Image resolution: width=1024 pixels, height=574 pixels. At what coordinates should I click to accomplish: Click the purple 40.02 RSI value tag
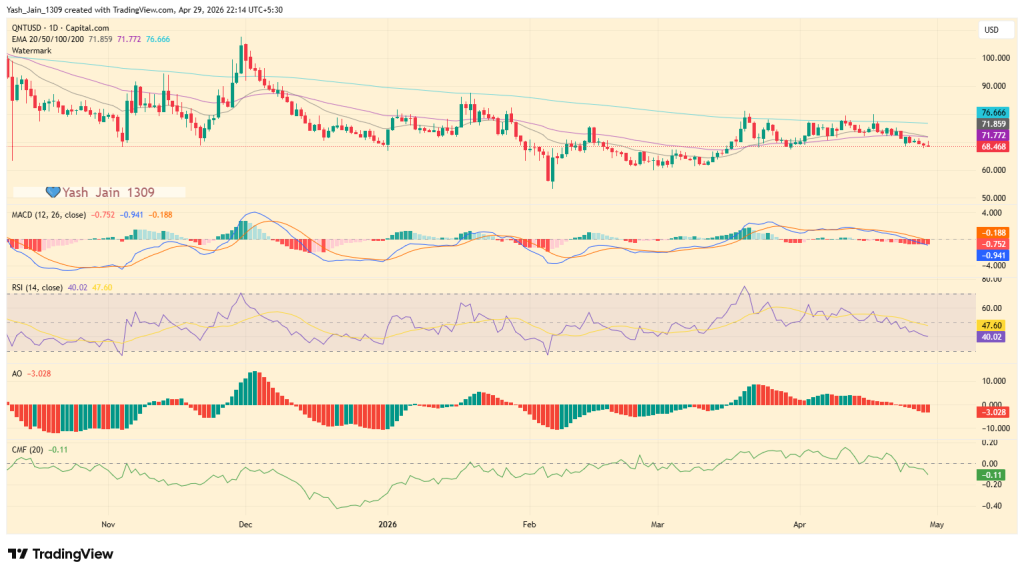[993, 337]
